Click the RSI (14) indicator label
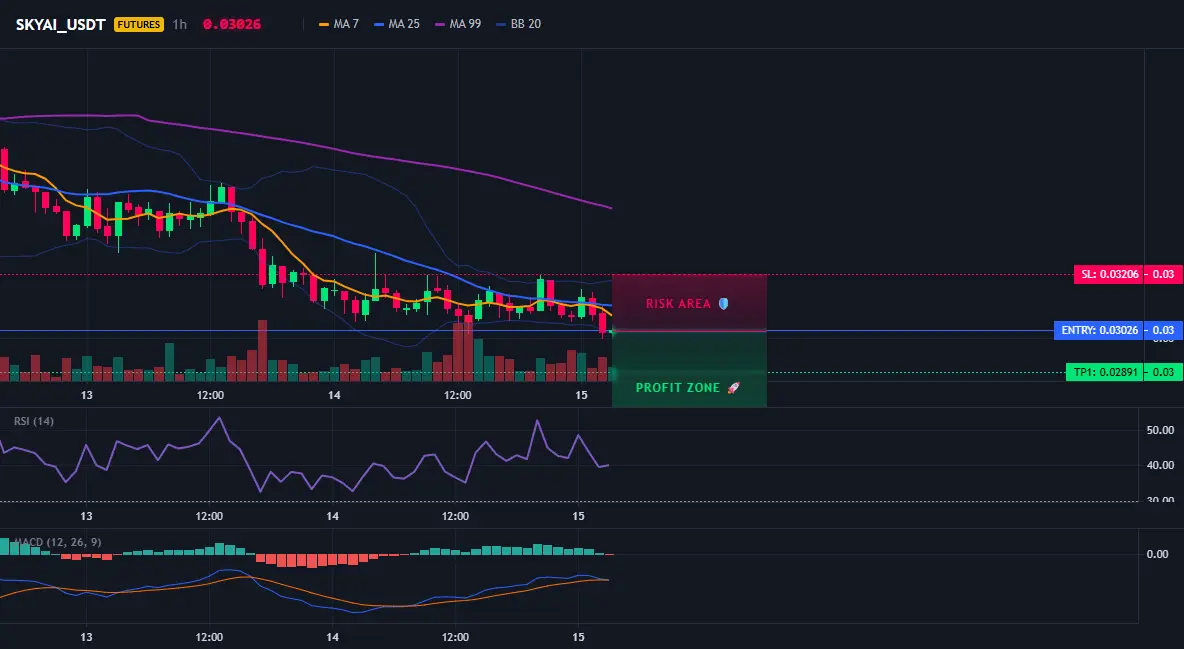The image size is (1184, 649). click(34, 421)
